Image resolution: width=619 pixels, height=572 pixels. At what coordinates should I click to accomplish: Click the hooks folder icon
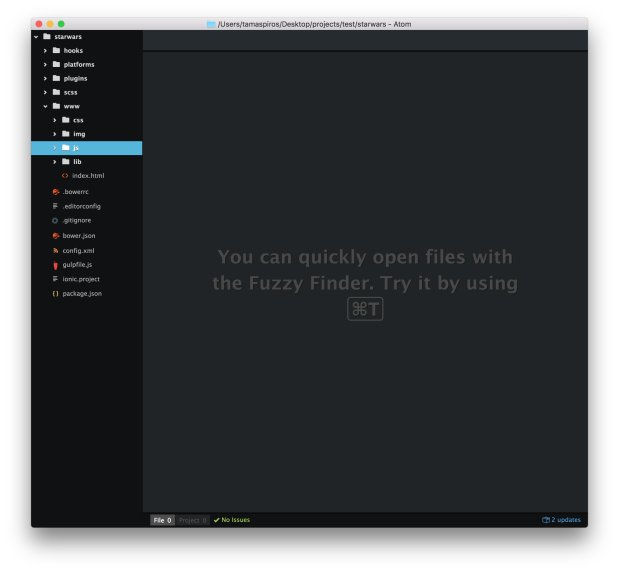pyautogui.click(x=56, y=50)
